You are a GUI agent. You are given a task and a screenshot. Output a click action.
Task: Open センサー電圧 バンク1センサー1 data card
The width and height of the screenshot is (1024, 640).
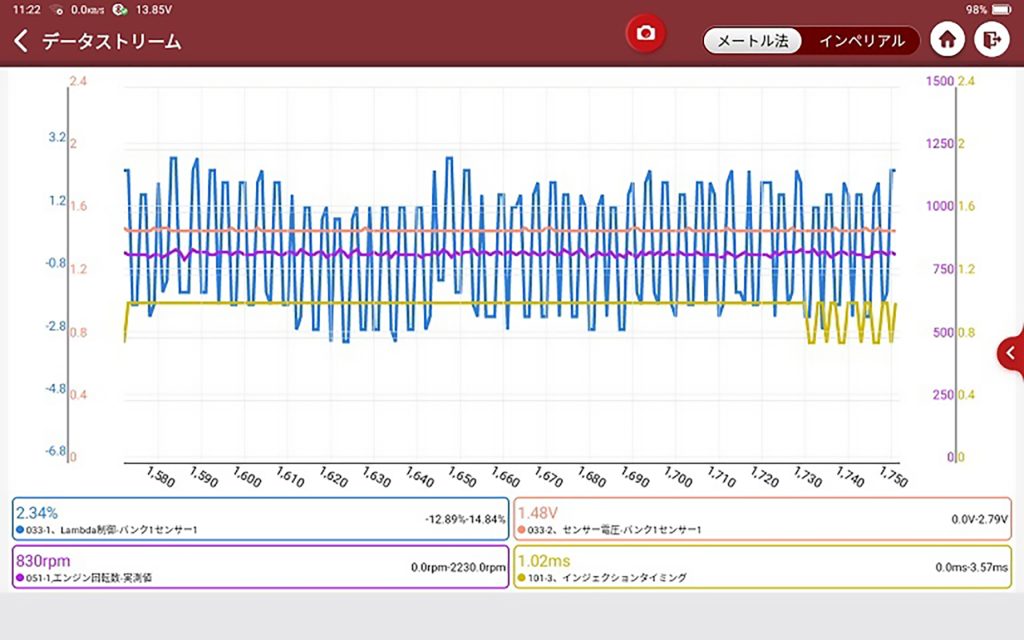762,519
